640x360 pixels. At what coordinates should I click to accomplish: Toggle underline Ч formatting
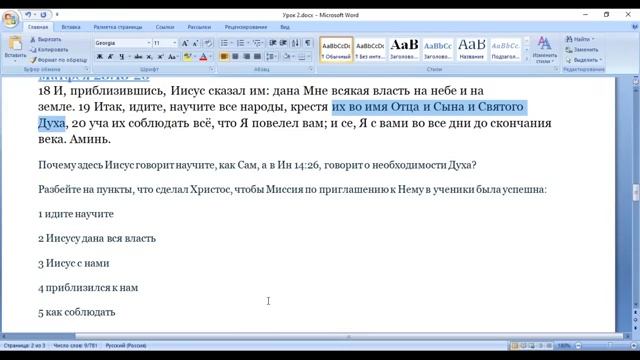(121, 57)
